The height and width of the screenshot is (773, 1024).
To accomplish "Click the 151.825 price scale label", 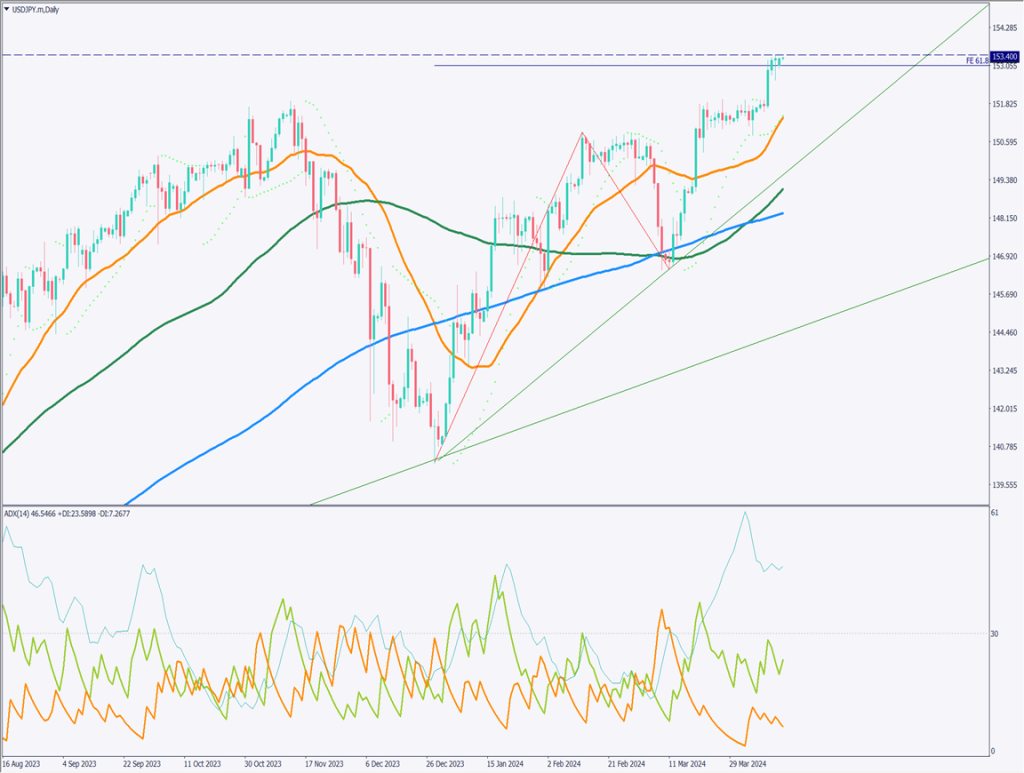I will tap(1004, 104).
